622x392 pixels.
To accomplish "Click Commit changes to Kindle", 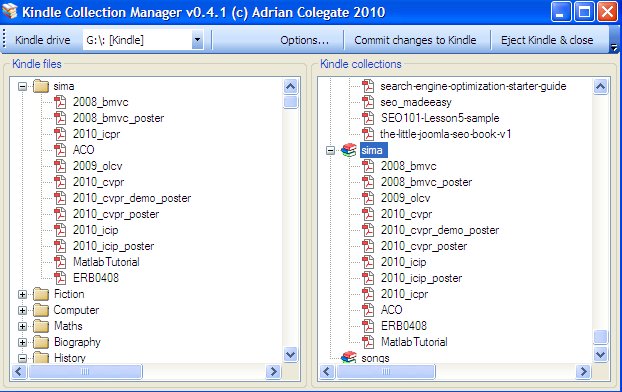I will (x=415, y=40).
